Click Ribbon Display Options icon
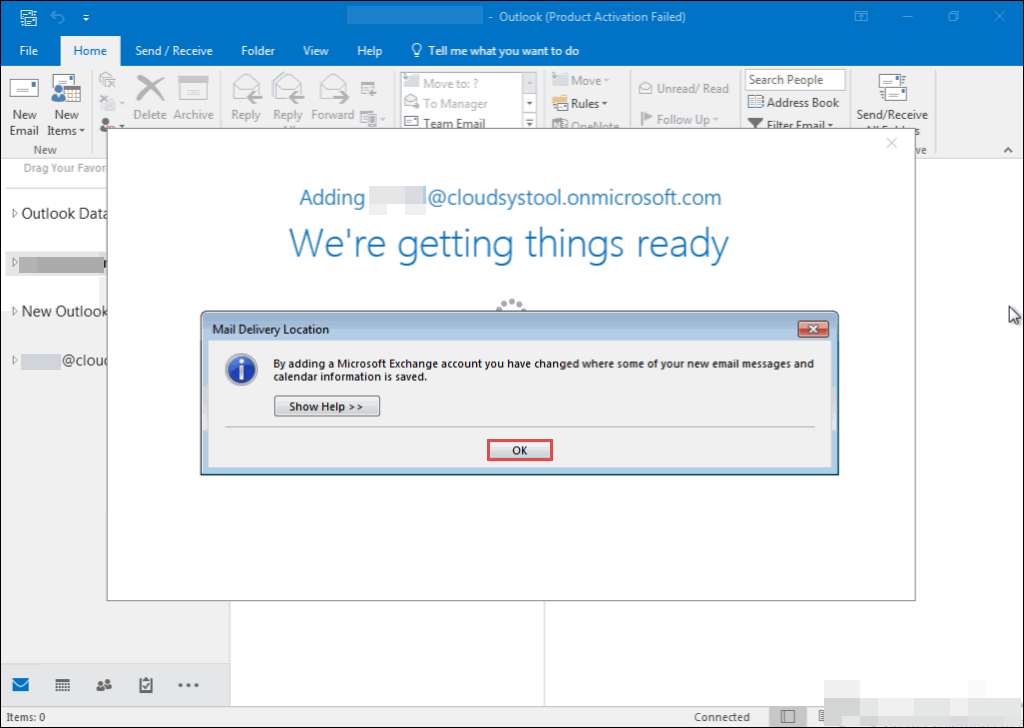Screen dimensions: 1024x728 pyautogui.click(x=861, y=17)
